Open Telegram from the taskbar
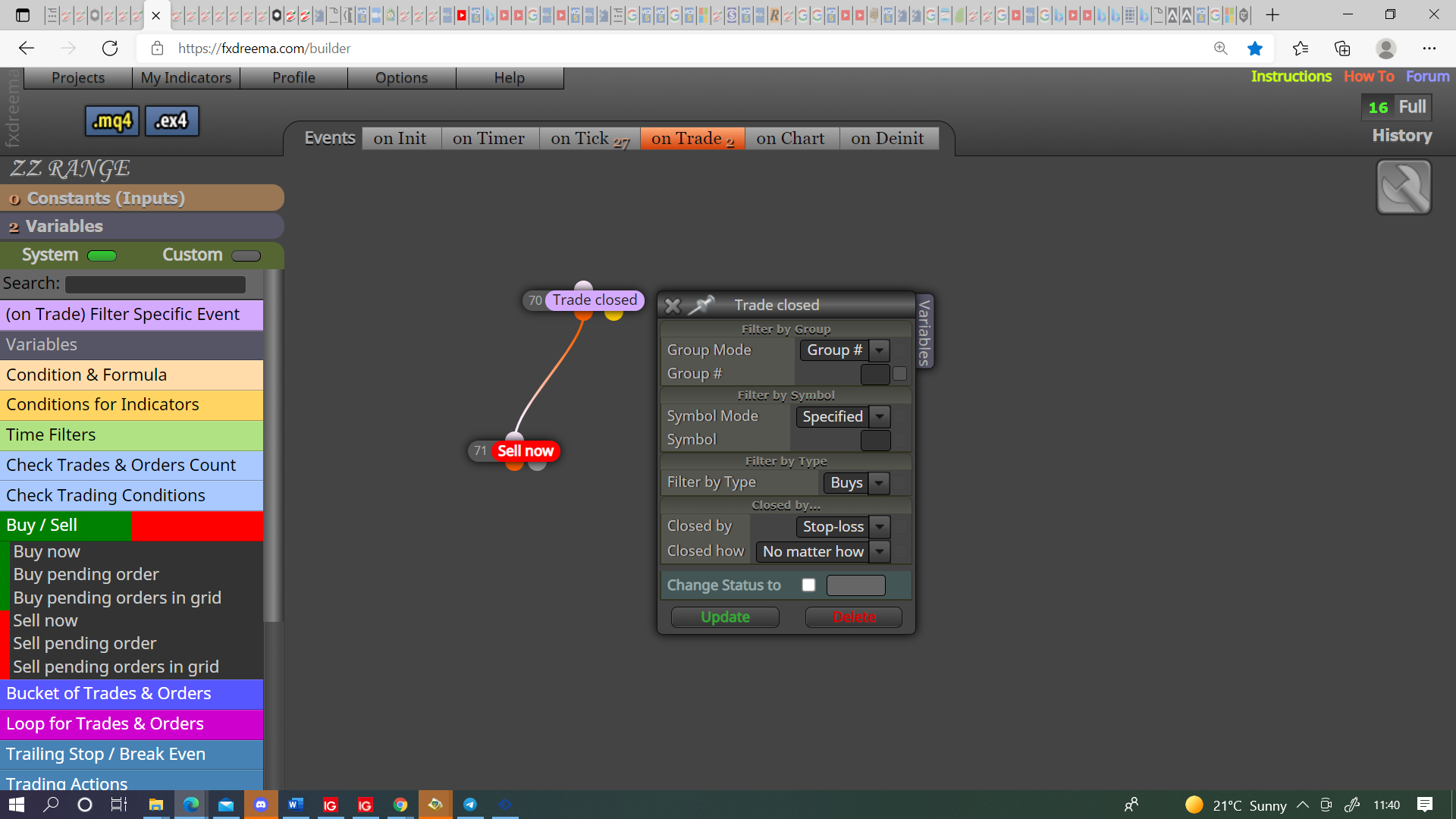 470,805
